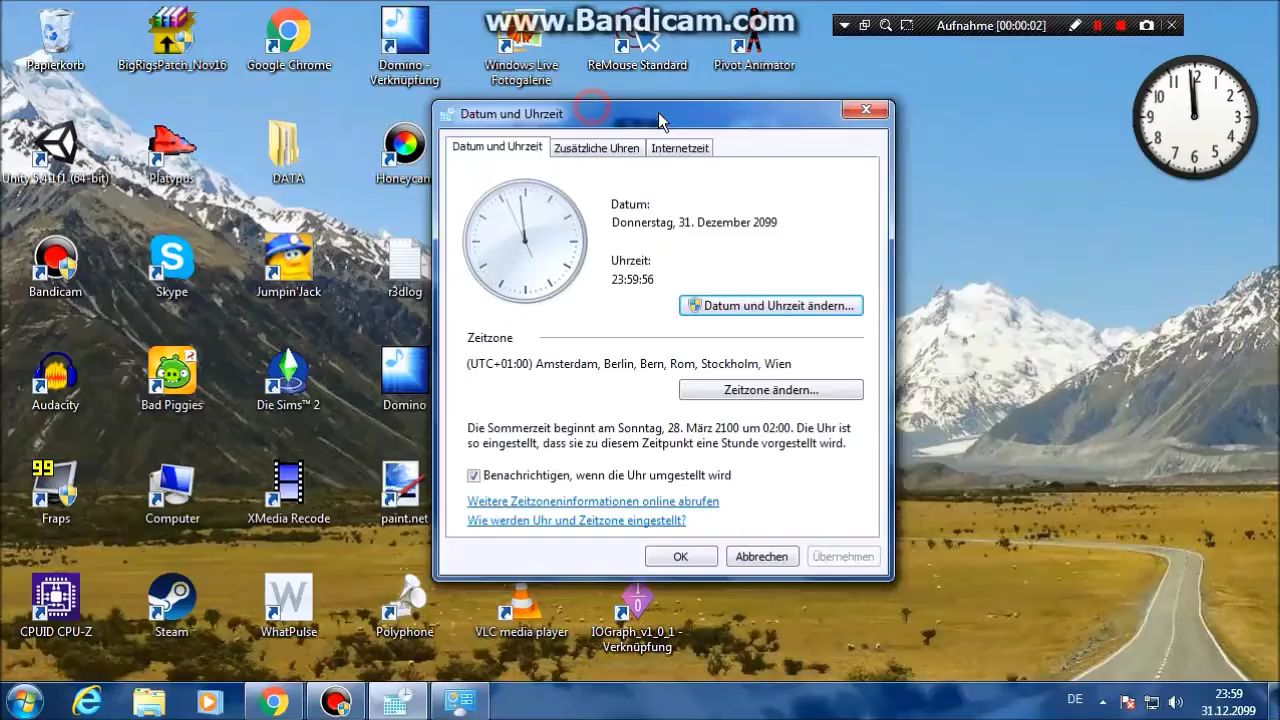Click the VLC media player desktop icon
Image resolution: width=1280 pixels, height=720 pixels.
[x=521, y=605]
